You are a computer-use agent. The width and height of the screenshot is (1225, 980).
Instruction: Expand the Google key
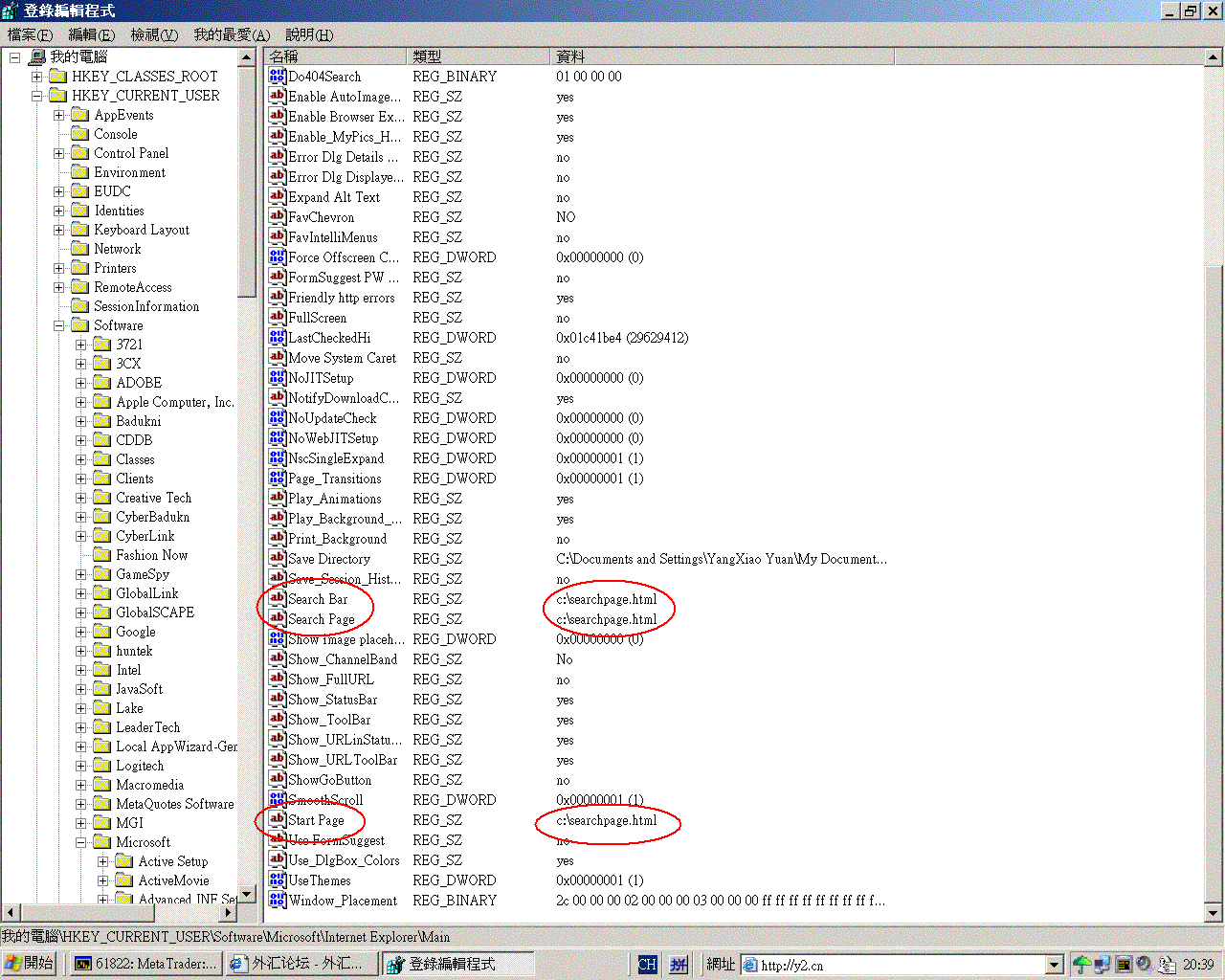tap(81, 632)
